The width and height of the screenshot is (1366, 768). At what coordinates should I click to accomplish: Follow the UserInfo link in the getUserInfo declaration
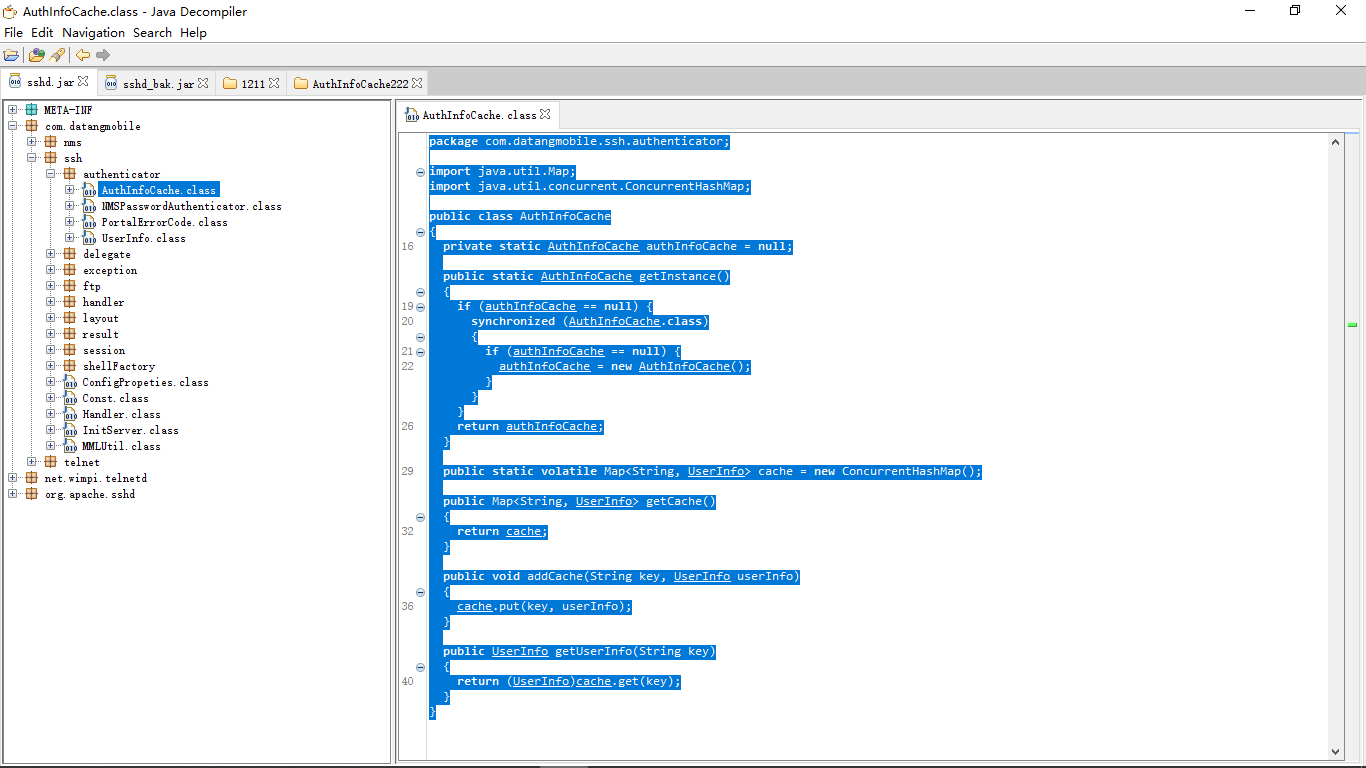point(520,651)
